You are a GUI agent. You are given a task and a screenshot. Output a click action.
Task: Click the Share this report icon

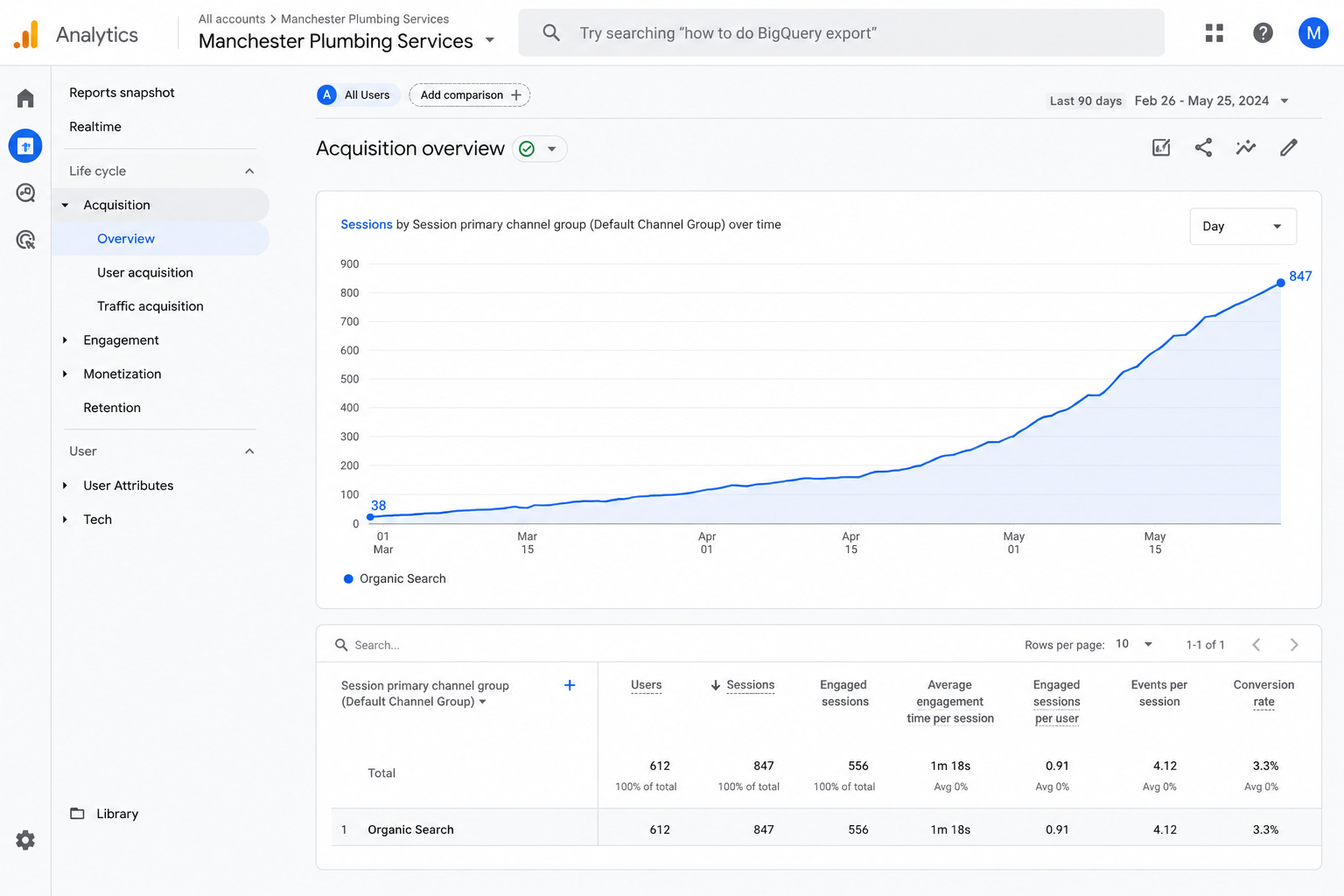tap(1203, 148)
